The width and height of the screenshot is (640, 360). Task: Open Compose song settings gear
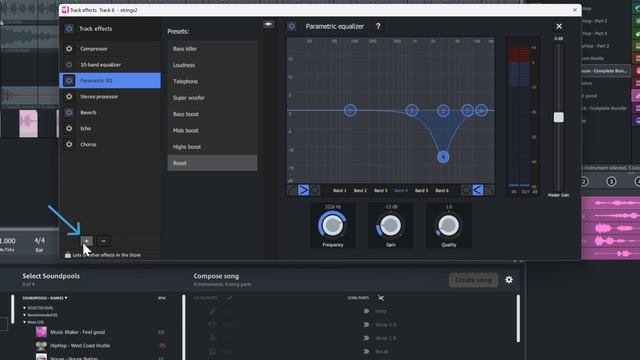509,280
